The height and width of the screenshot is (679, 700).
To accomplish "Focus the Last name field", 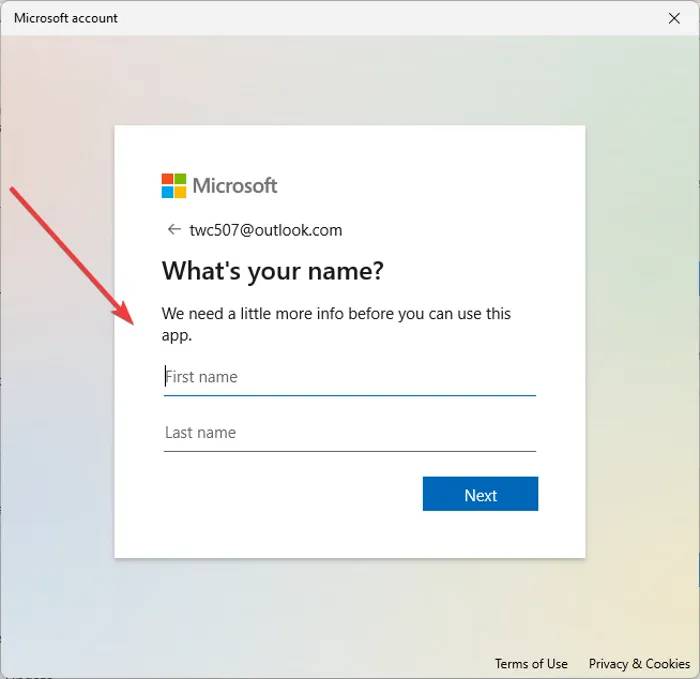I will coord(350,433).
